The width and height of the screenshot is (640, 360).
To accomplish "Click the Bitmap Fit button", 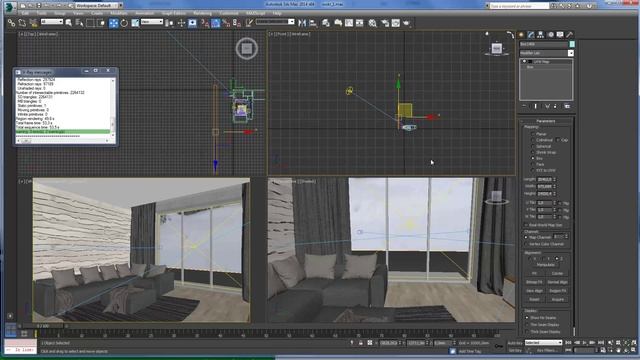I will click(x=534, y=282).
